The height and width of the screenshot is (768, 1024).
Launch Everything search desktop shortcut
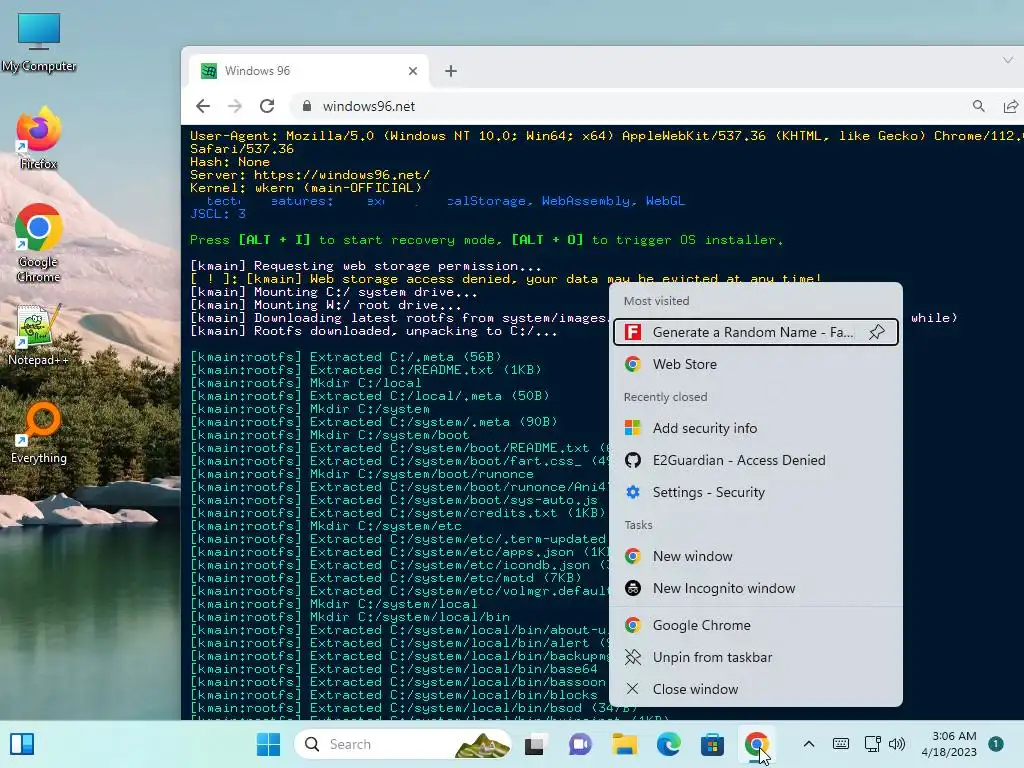click(x=39, y=433)
